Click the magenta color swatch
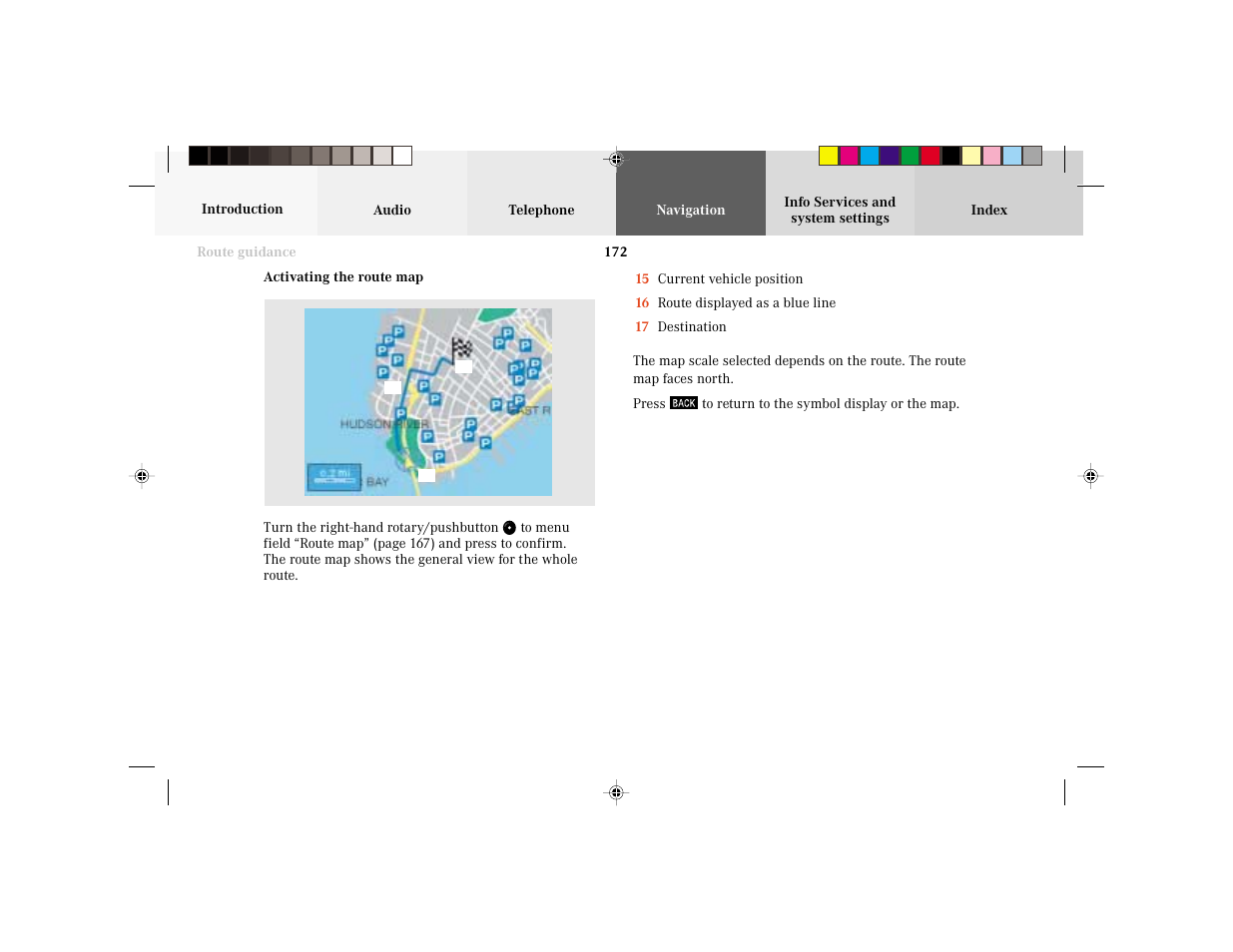The height and width of the screenshot is (952, 1233). pos(849,156)
